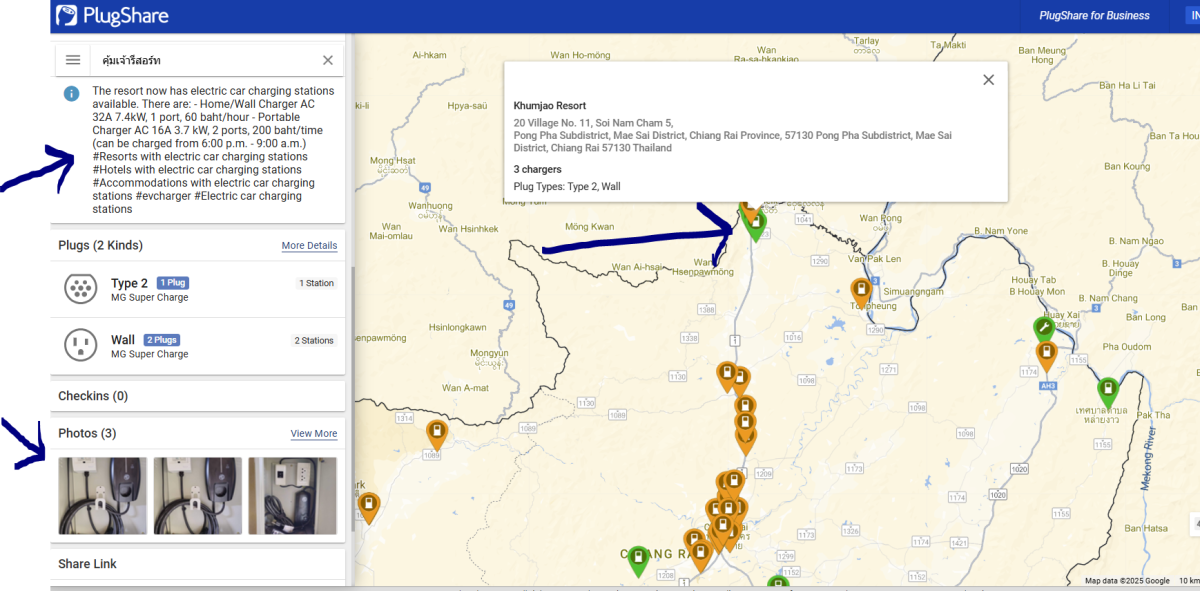1200x591 pixels.
Task: Open the first charger photo thumbnail
Action: click(102, 496)
